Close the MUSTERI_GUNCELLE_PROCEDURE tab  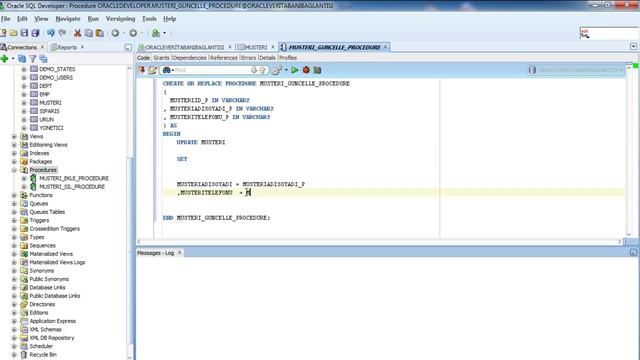[x=385, y=47]
